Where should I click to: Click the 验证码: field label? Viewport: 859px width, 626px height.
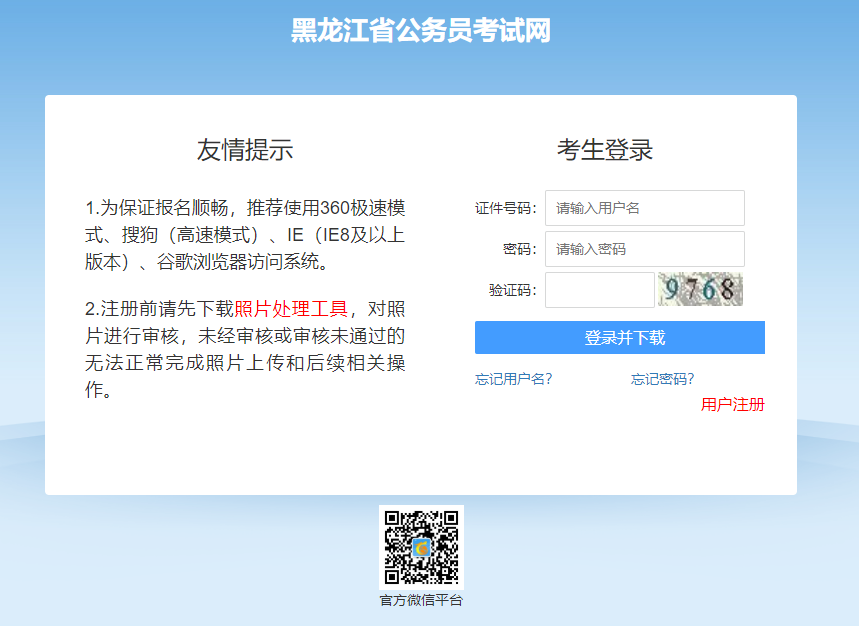tap(512, 290)
